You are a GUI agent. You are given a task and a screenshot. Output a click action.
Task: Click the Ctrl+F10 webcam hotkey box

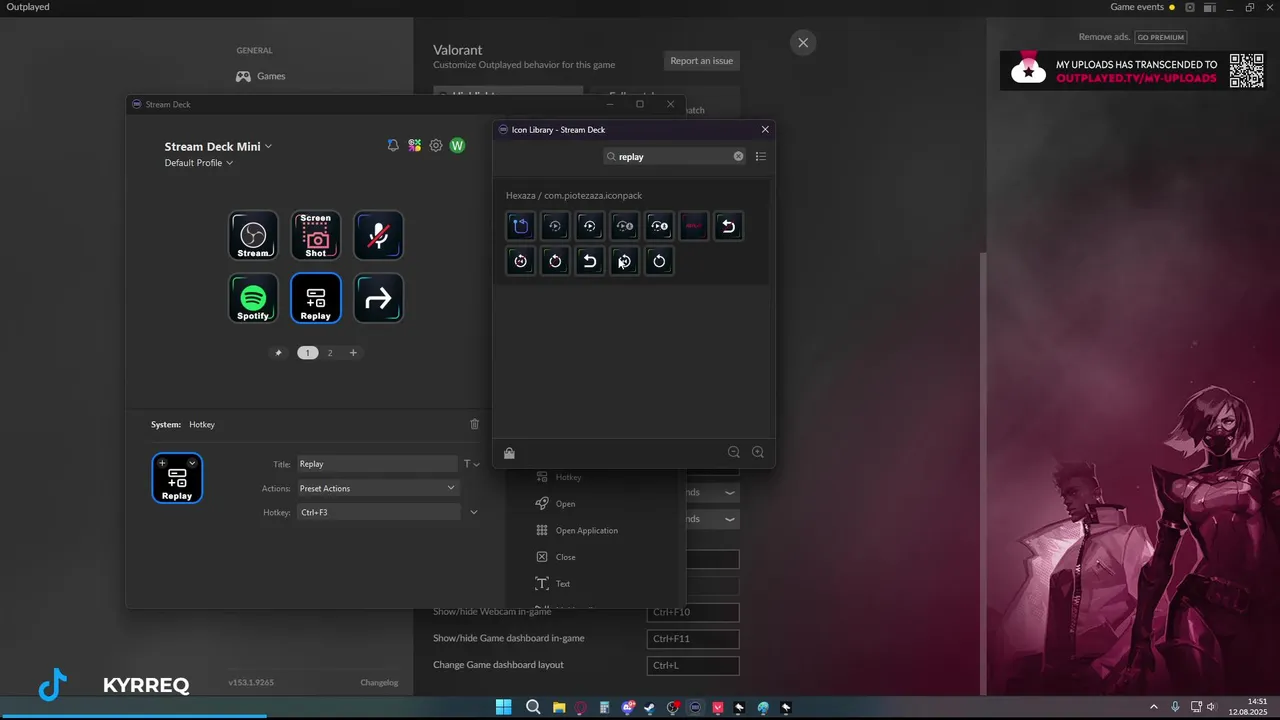tap(693, 612)
